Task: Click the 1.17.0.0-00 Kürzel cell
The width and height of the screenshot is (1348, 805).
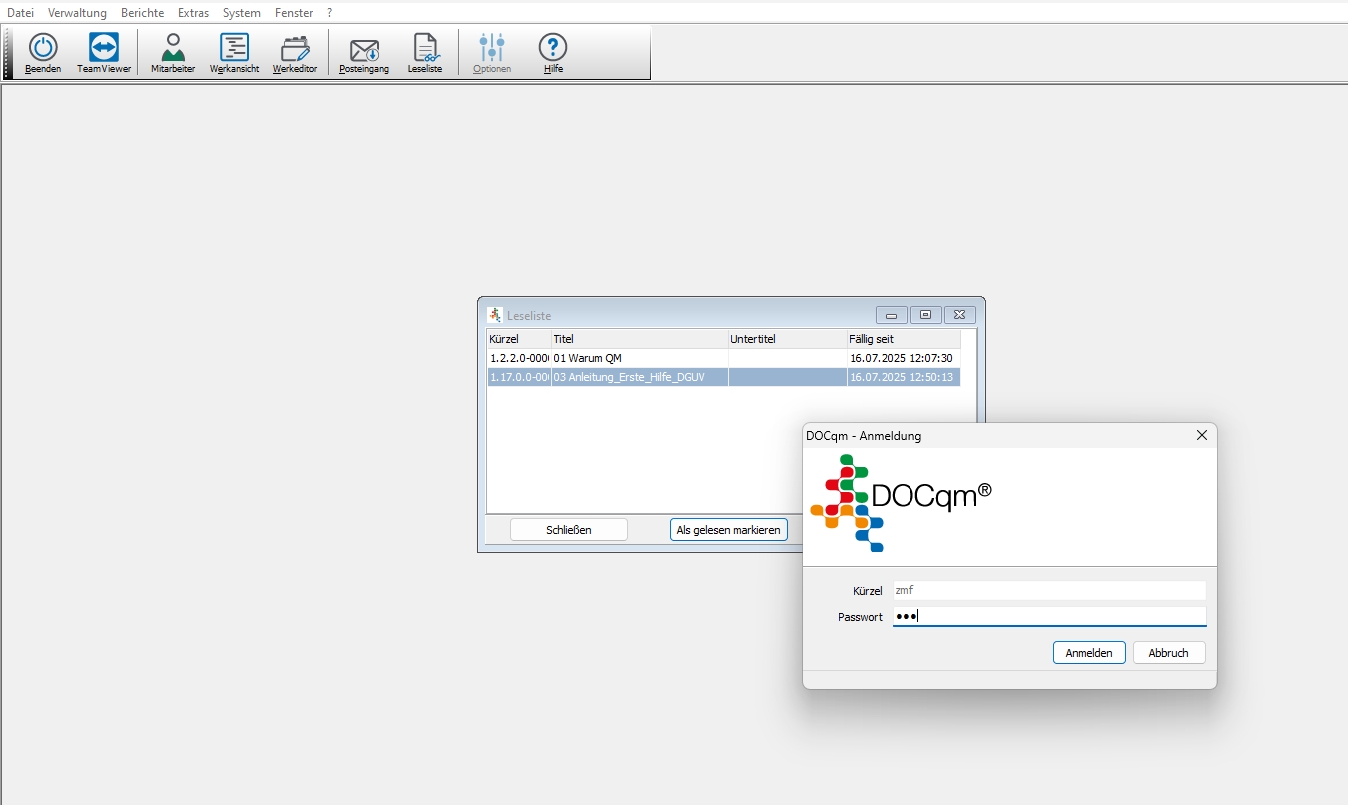Action: (518, 377)
